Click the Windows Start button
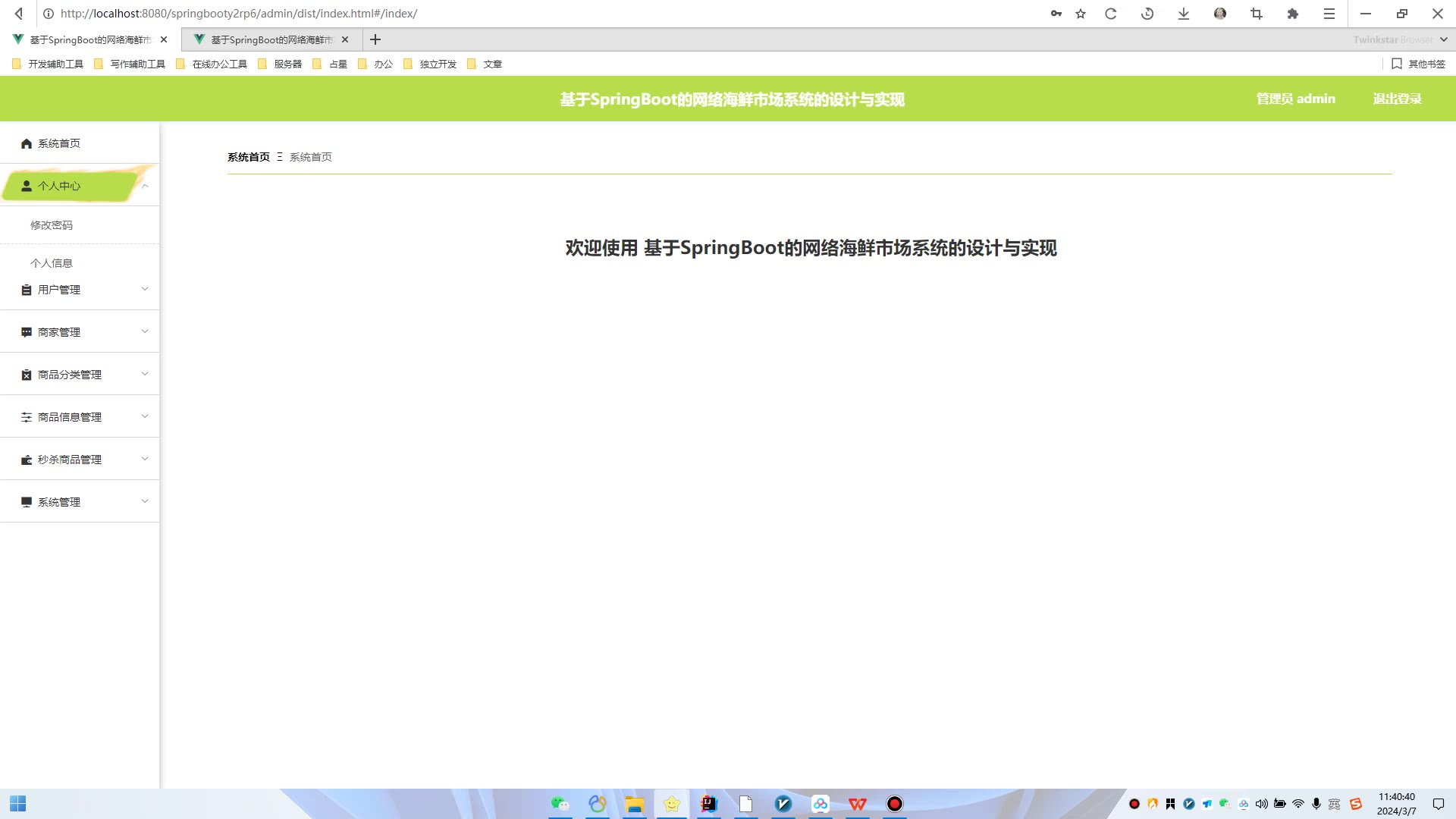Screen dimensions: 1456x819 (18, 804)
